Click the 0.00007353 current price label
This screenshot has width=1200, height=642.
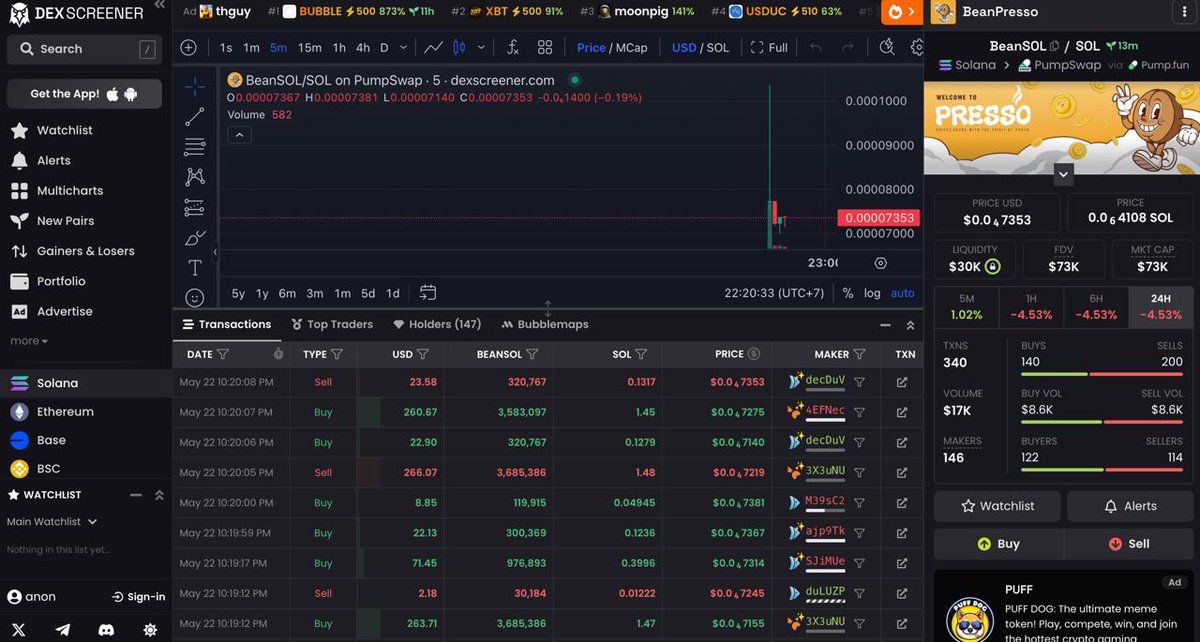coord(877,218)
